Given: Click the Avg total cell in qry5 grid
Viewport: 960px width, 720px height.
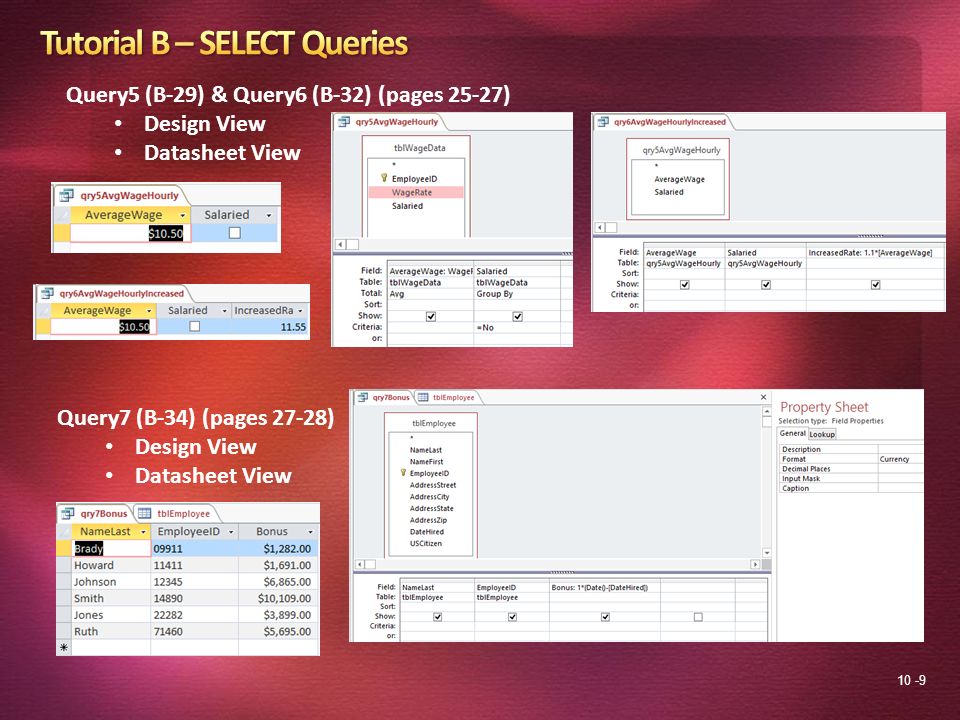Looking at the screenshot, I should 430,294.
